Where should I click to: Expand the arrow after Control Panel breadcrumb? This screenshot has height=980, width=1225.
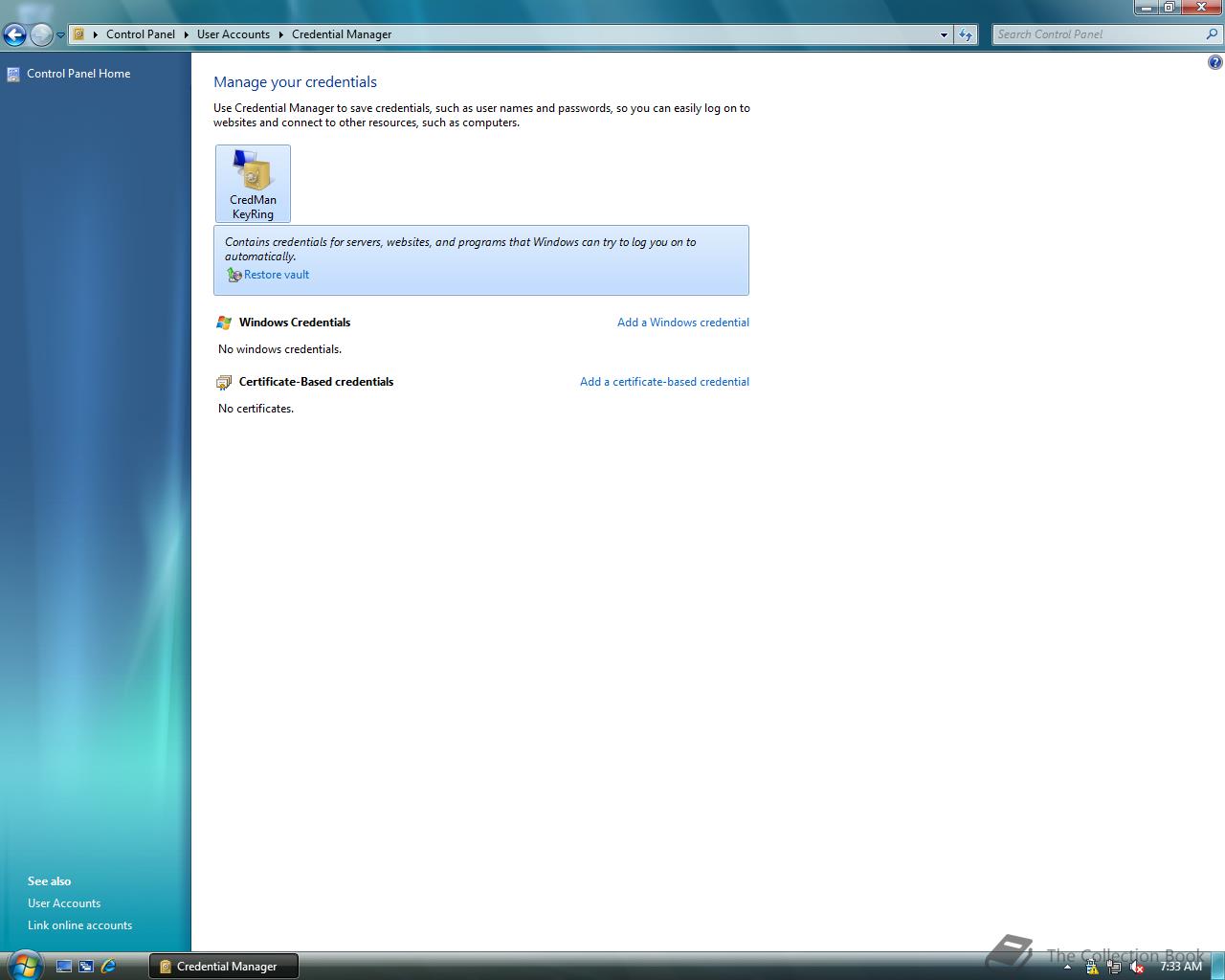187,34
